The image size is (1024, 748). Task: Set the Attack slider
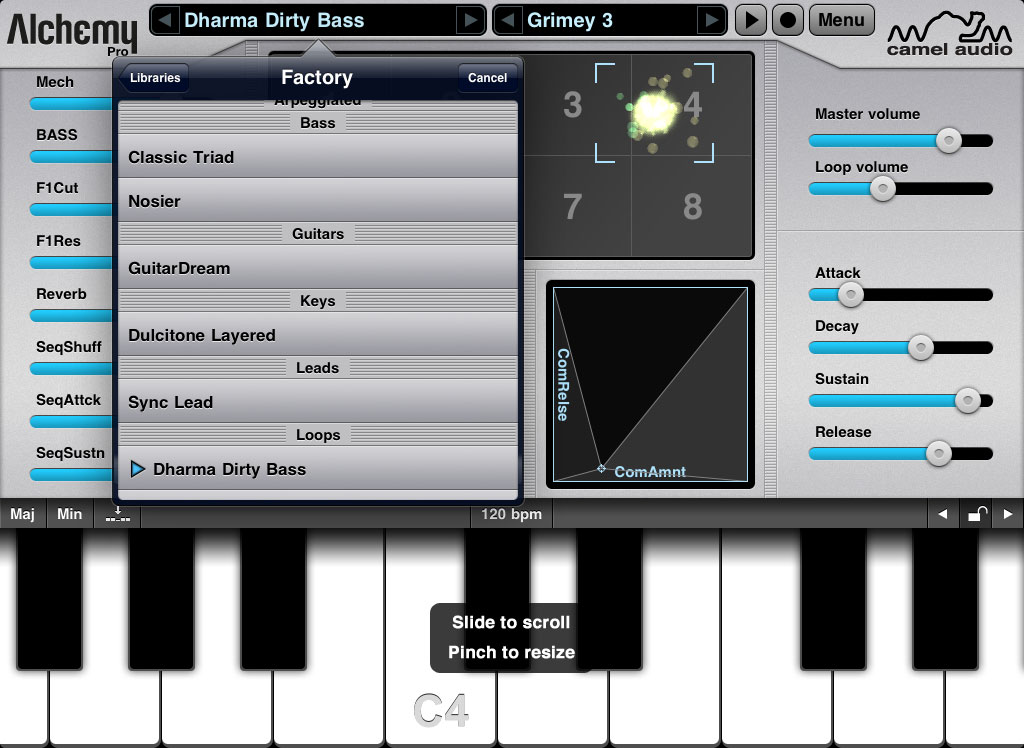pyautogui.click(x=901, y=295)
